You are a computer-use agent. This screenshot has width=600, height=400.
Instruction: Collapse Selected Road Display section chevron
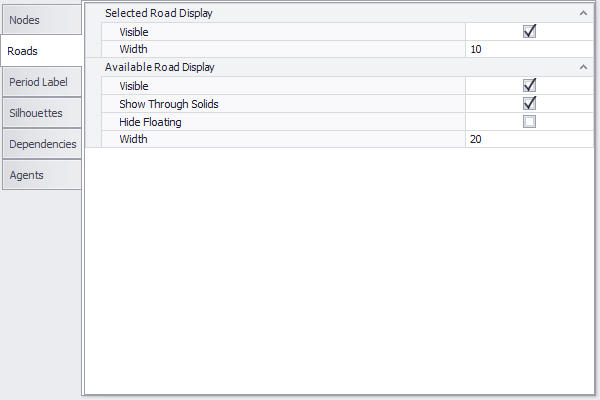582,13
